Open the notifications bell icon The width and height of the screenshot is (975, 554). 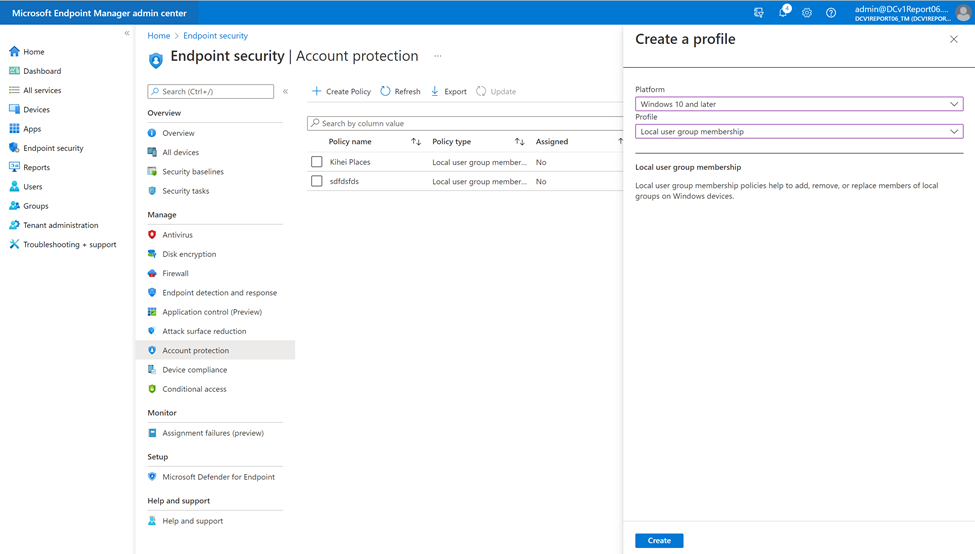pyautogui.click(x=783, y=12)
